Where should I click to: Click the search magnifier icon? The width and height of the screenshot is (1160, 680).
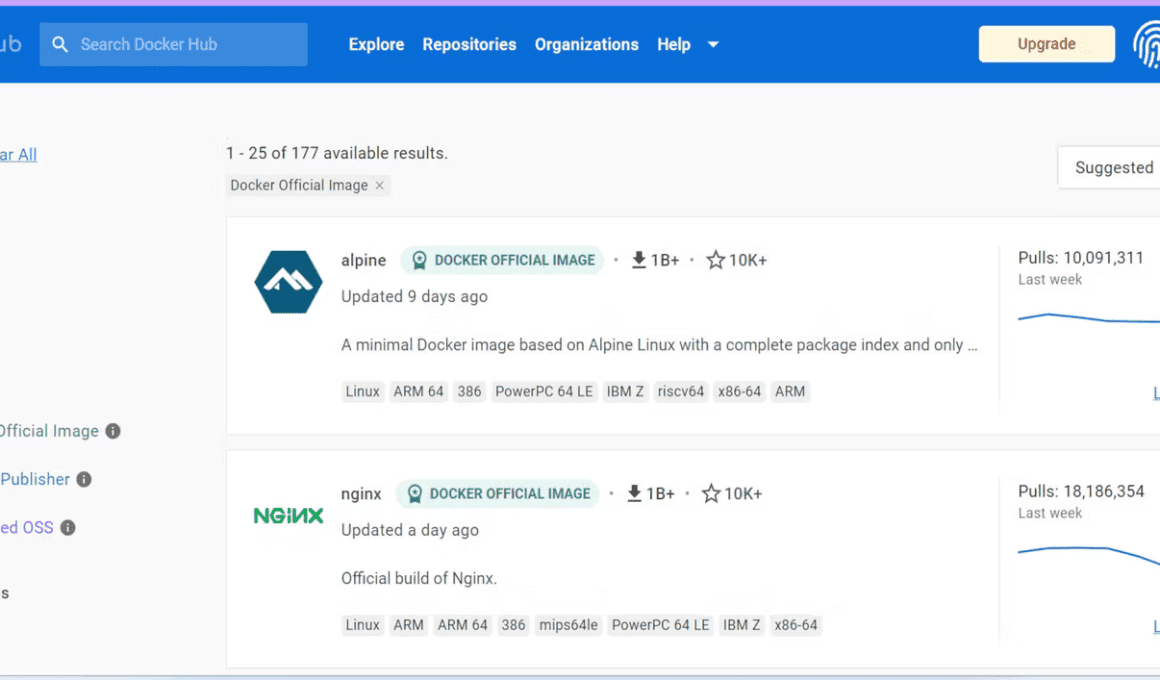[60, 44]
